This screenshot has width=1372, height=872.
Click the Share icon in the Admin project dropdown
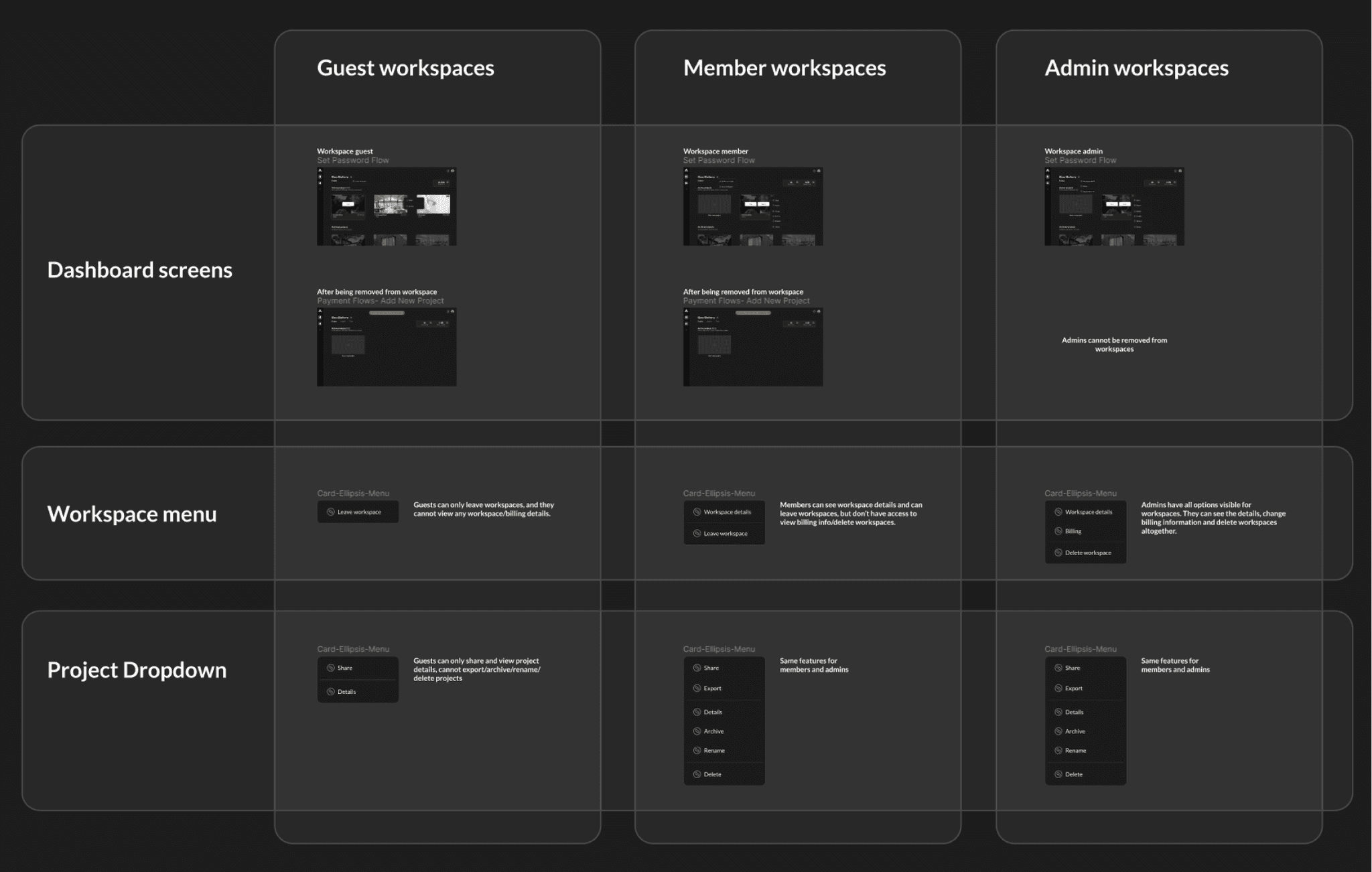pos(1058,668)
